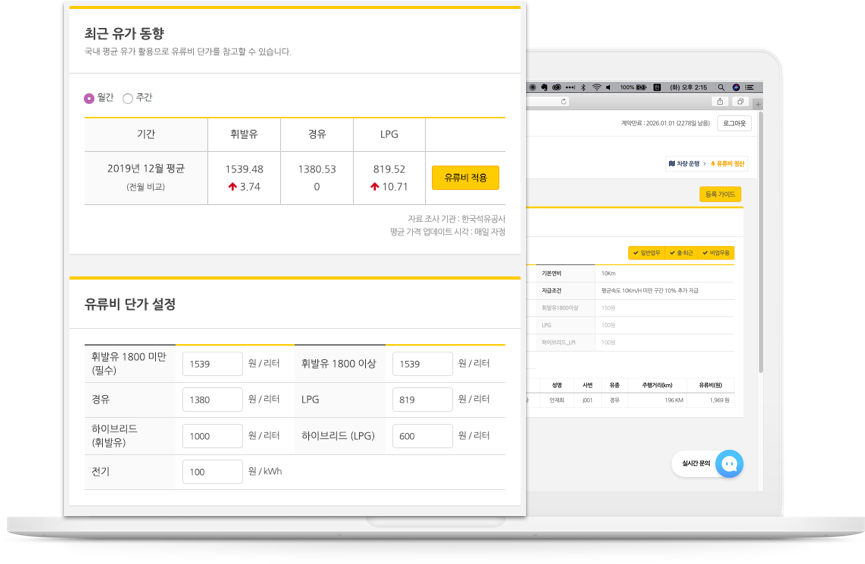Image resolution: width=865 pixels, height=564 pixels.
Task: Click the Wi-Fi icon in menu bar
Action: (x=596, y=87)
